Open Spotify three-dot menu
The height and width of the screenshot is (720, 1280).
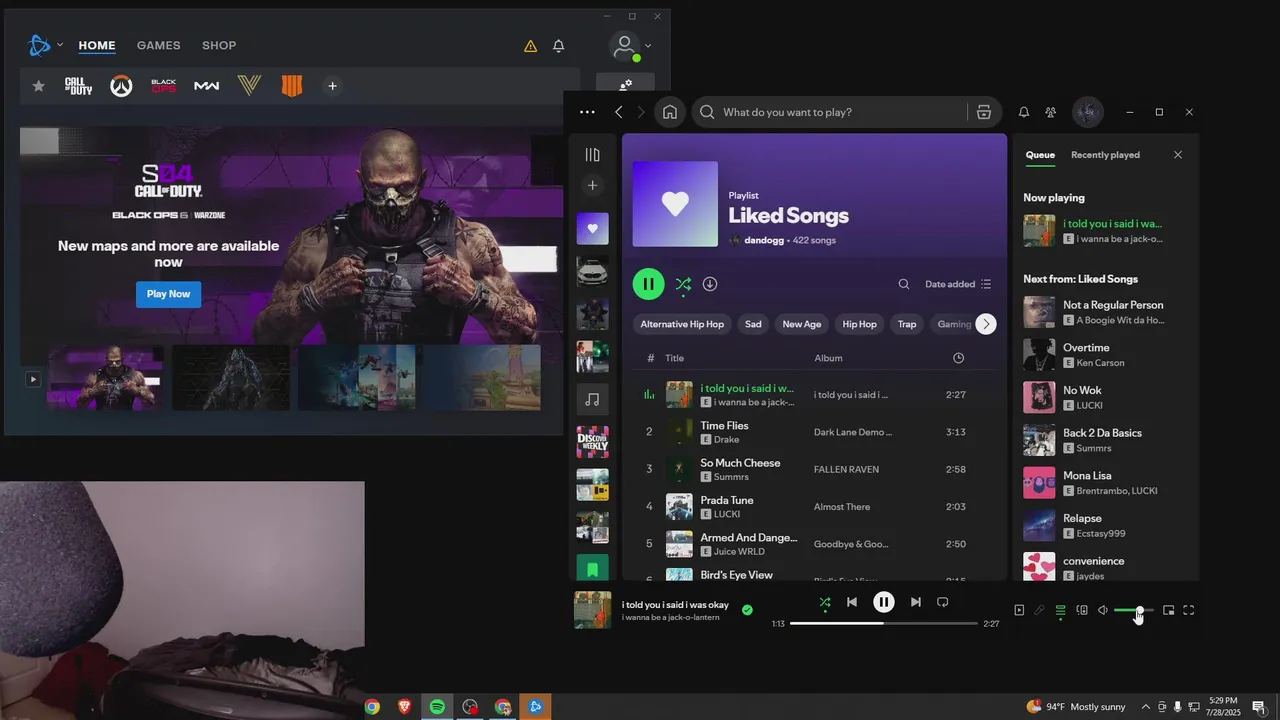click(587, 112)
